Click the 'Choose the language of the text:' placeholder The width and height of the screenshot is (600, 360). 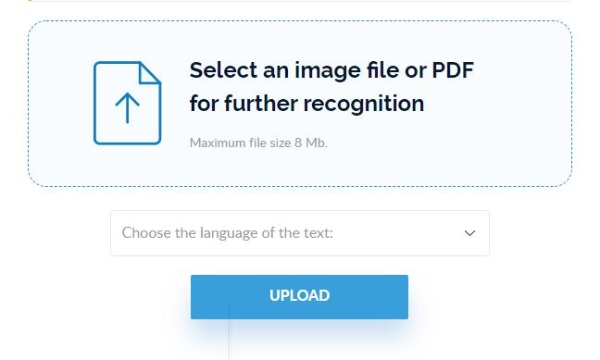[x=227, y=233]
